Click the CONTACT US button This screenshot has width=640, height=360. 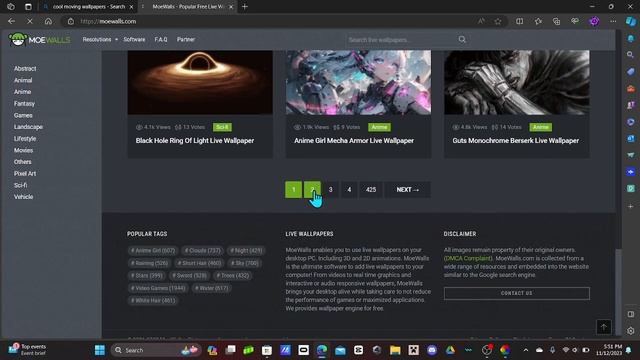tap(517, 293)
